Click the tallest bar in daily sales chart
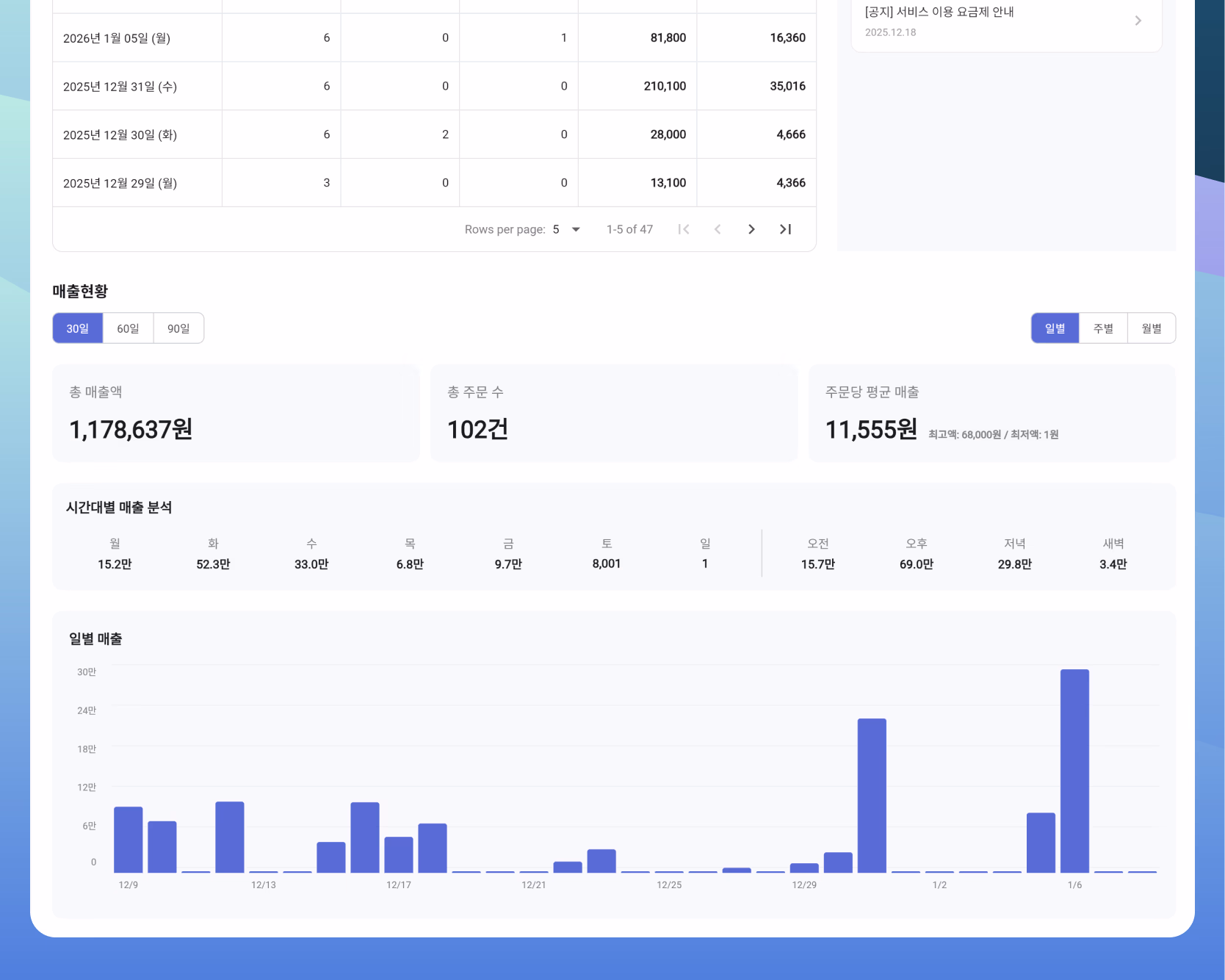 coord(1074,770)
